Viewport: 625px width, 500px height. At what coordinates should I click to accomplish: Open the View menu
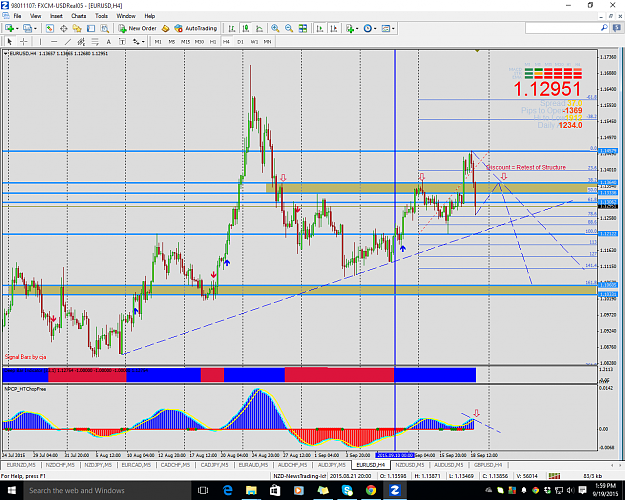pos(35,16)
